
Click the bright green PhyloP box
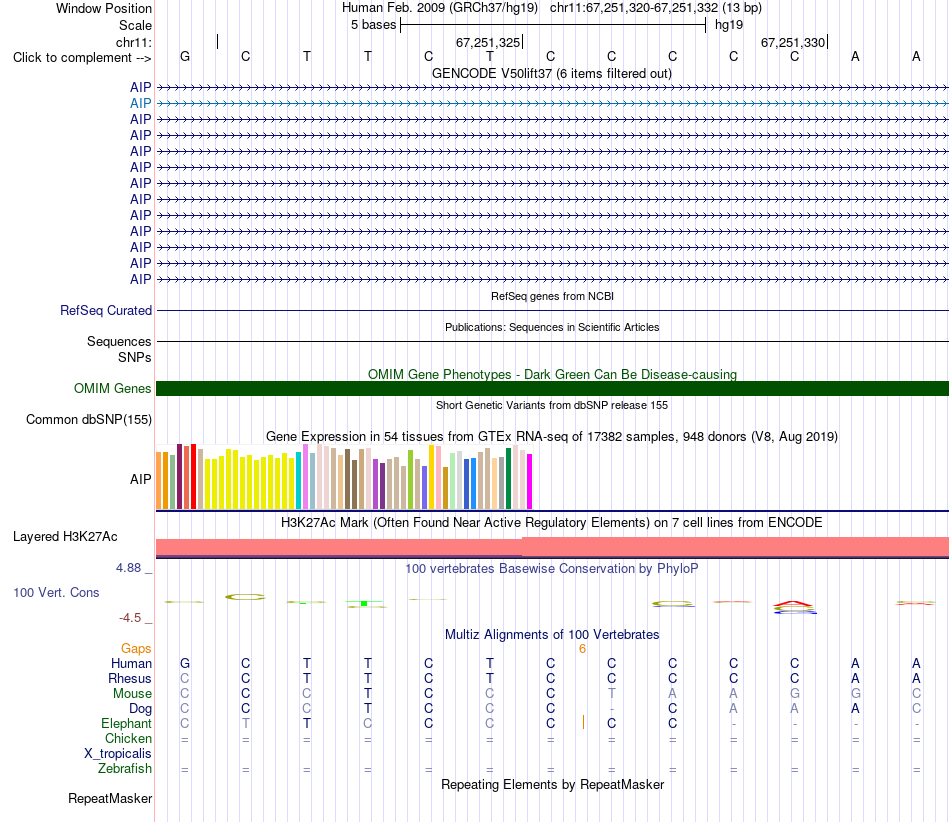(364, 603)
